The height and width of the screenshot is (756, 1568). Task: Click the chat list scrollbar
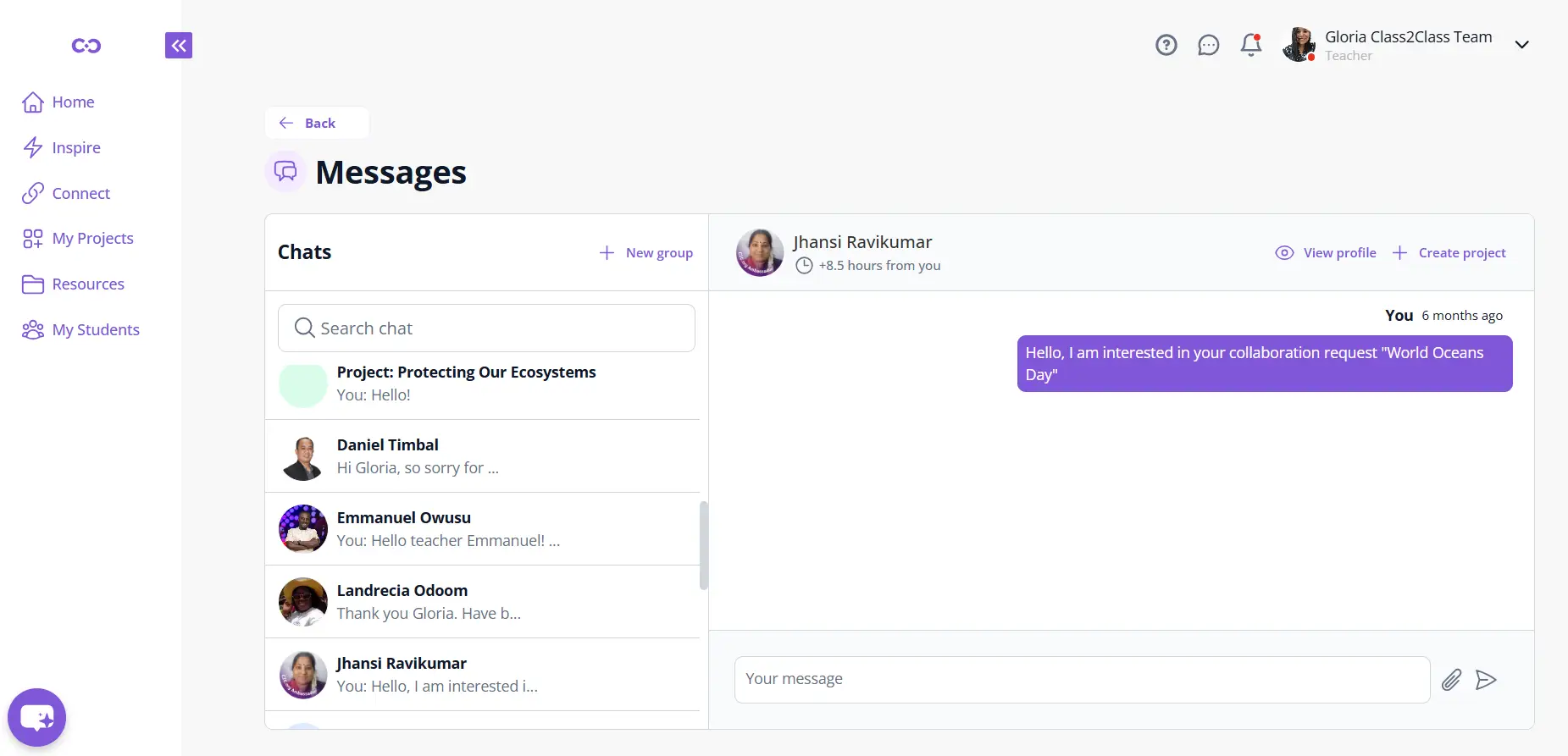coord(704,545)
